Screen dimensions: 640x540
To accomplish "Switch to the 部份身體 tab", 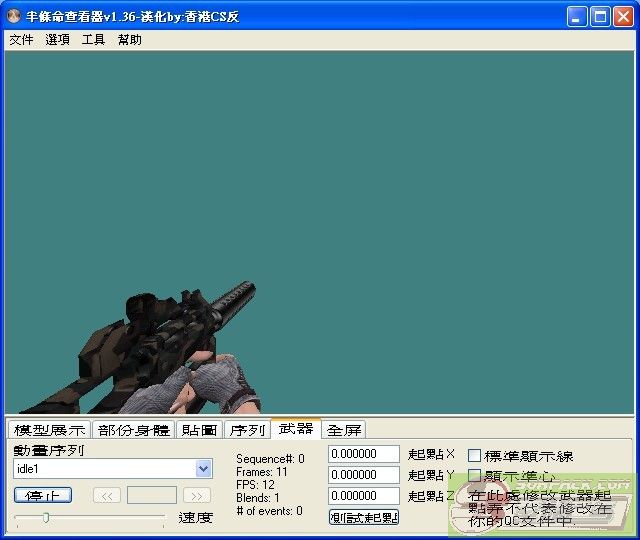I will (133, 430).
